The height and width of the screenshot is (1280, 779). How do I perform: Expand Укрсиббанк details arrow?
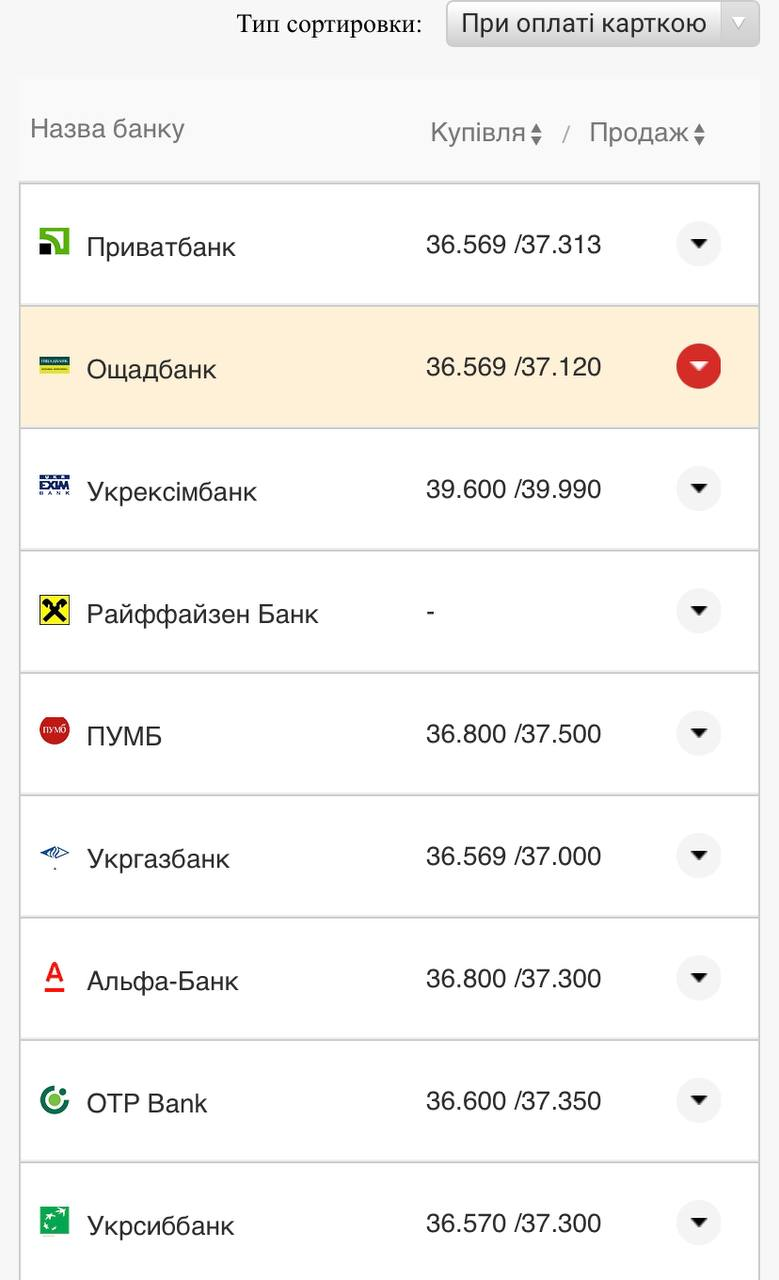click(x=698, y=1222)
